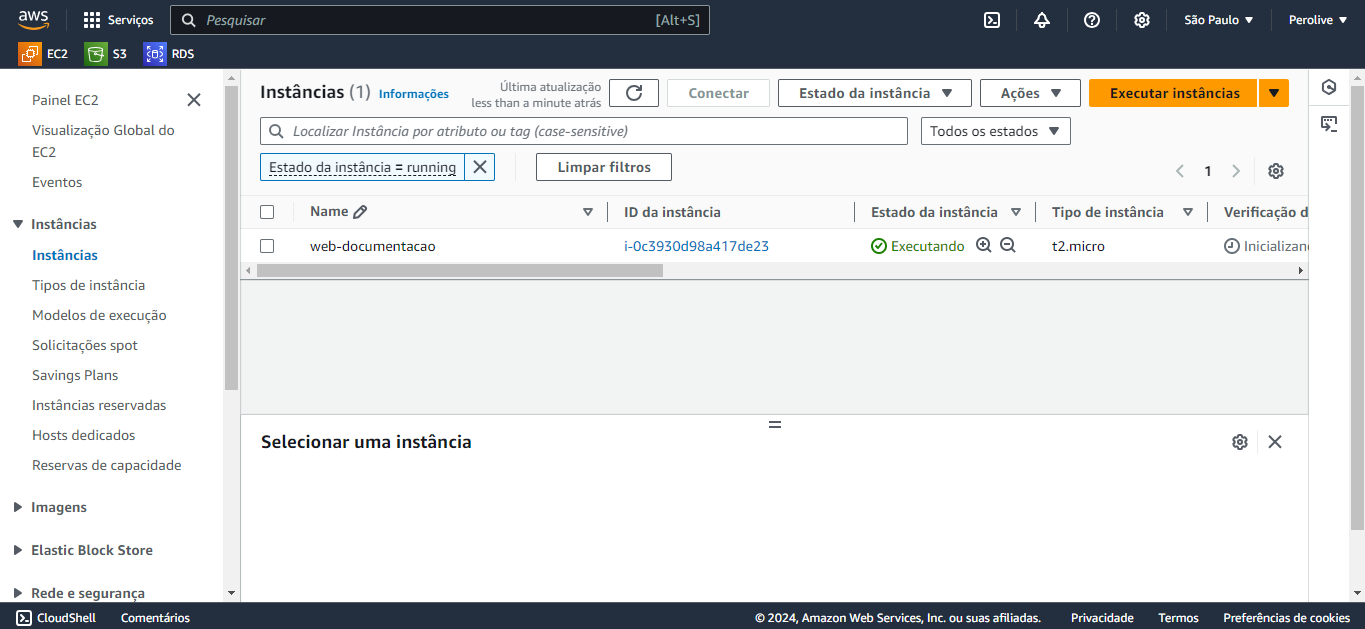This screenshot has width=1365, height=629.
Task: Go to next page of instances
Action: (x=1236, y=171)
